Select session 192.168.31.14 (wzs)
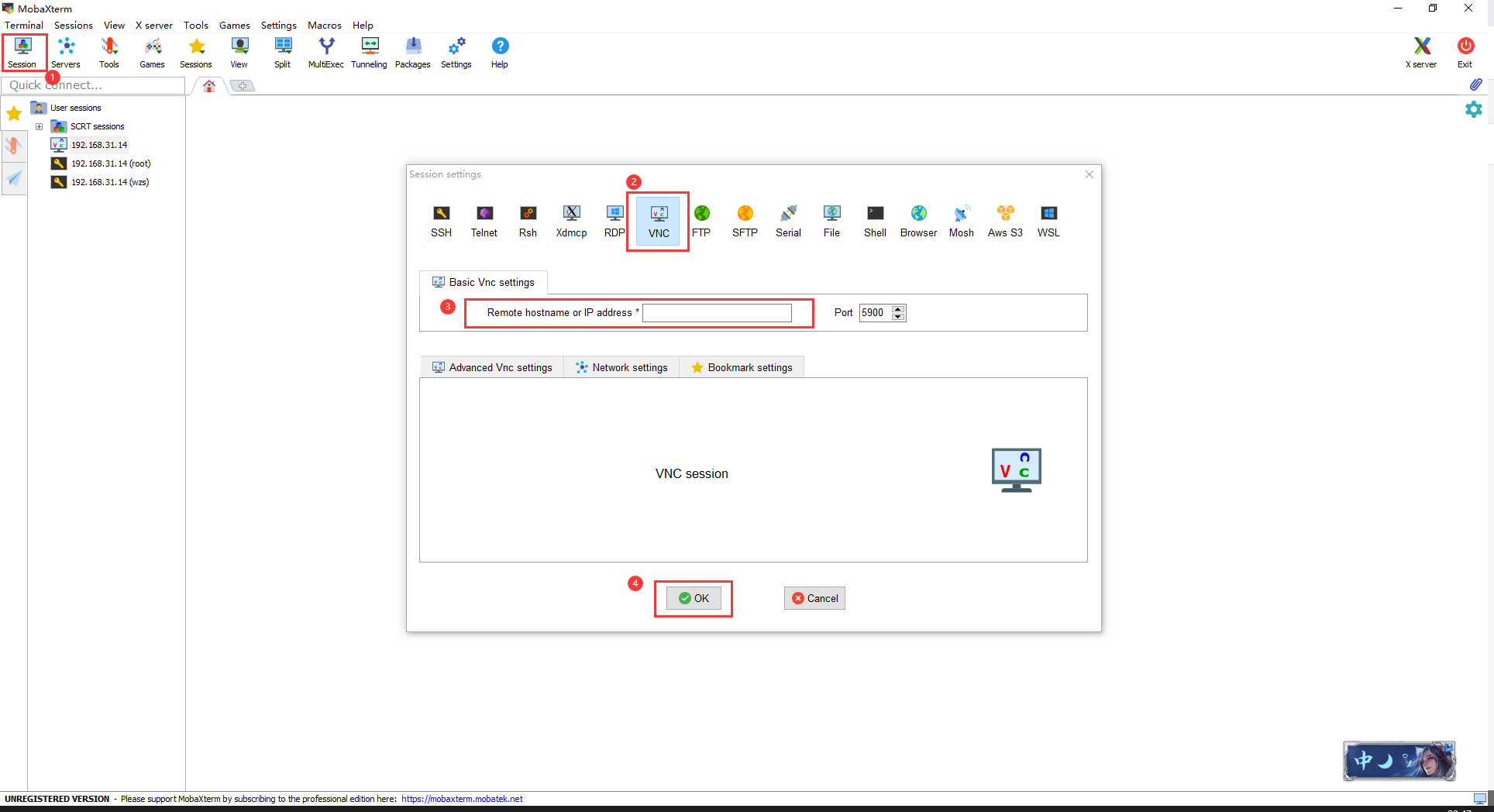This screenshot has width=1494, height=812. (x=110, y=182)
